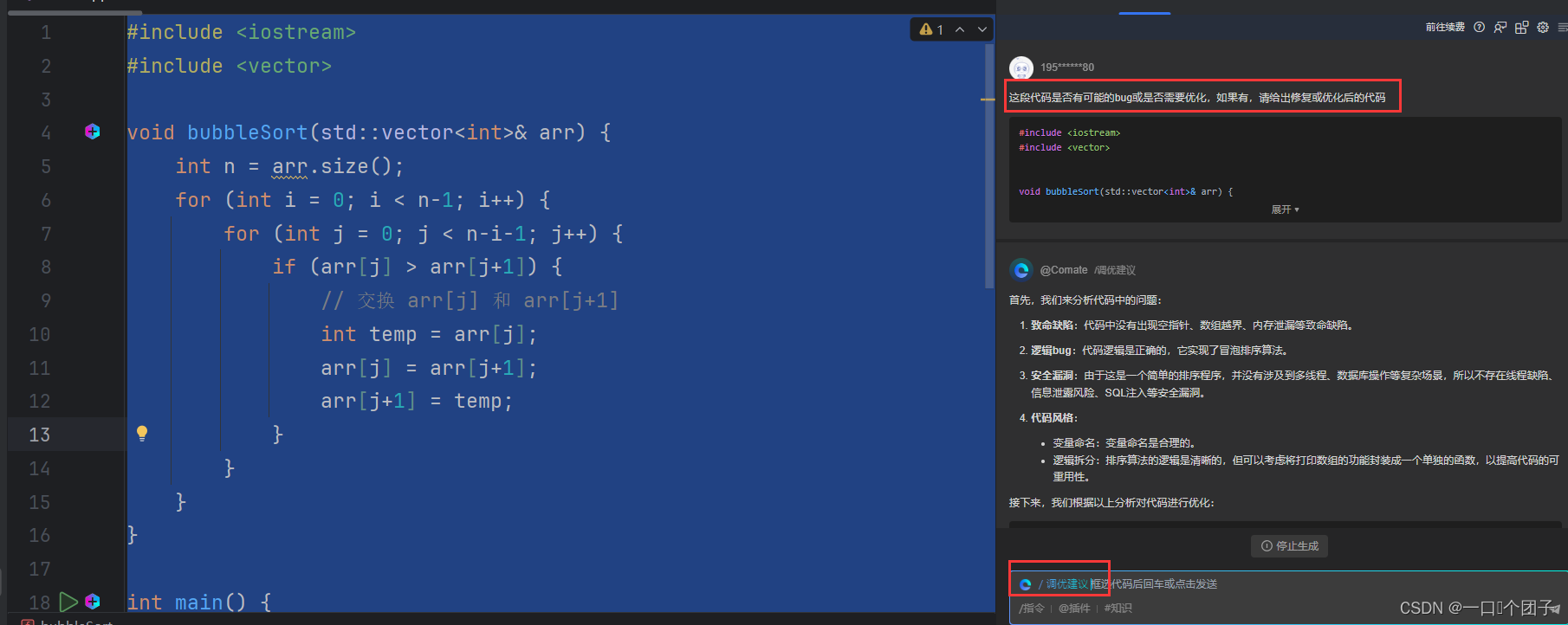Click the user question text about possible bugs

click(x=1197, y=98)
